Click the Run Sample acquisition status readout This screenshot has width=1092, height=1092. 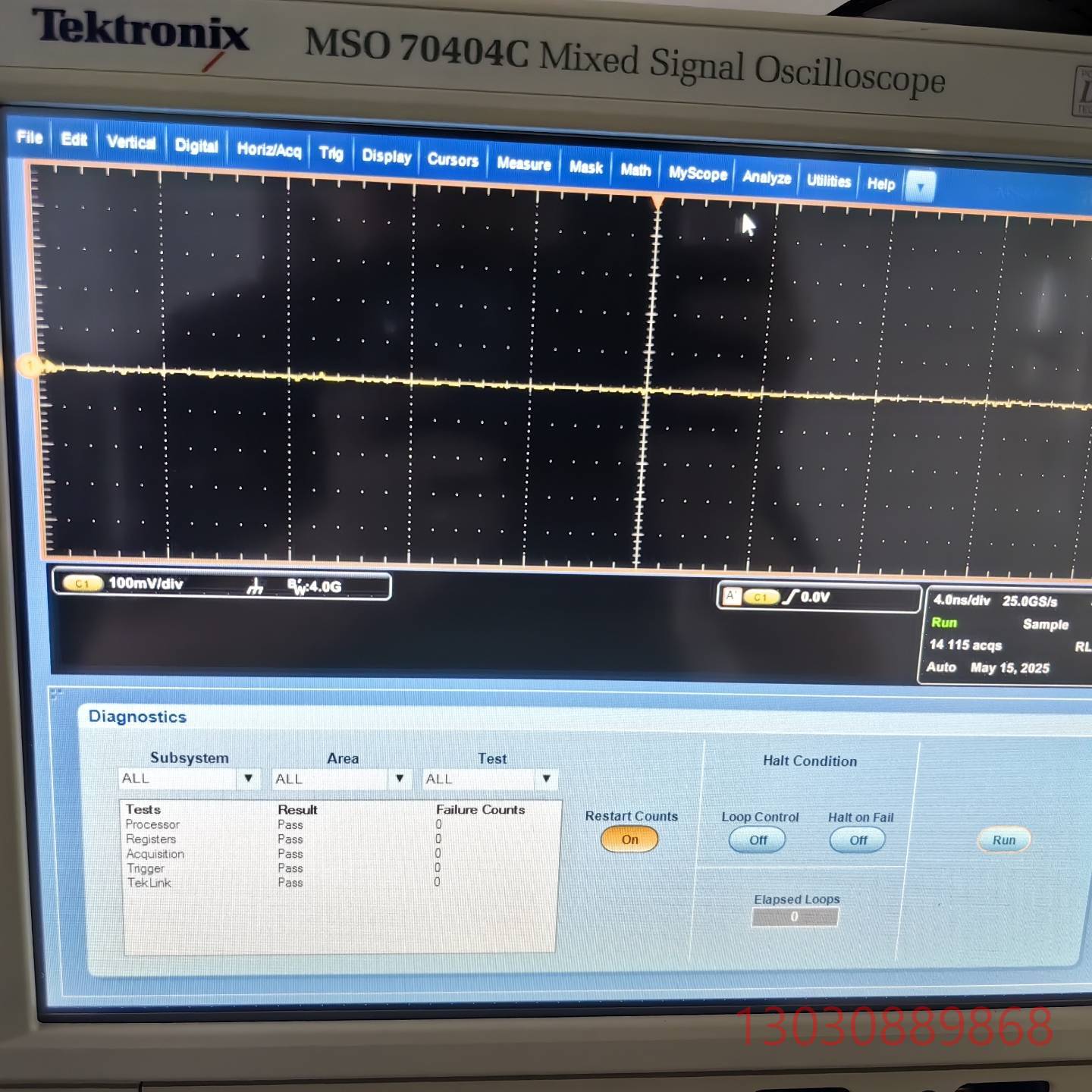tap(993, 623)
